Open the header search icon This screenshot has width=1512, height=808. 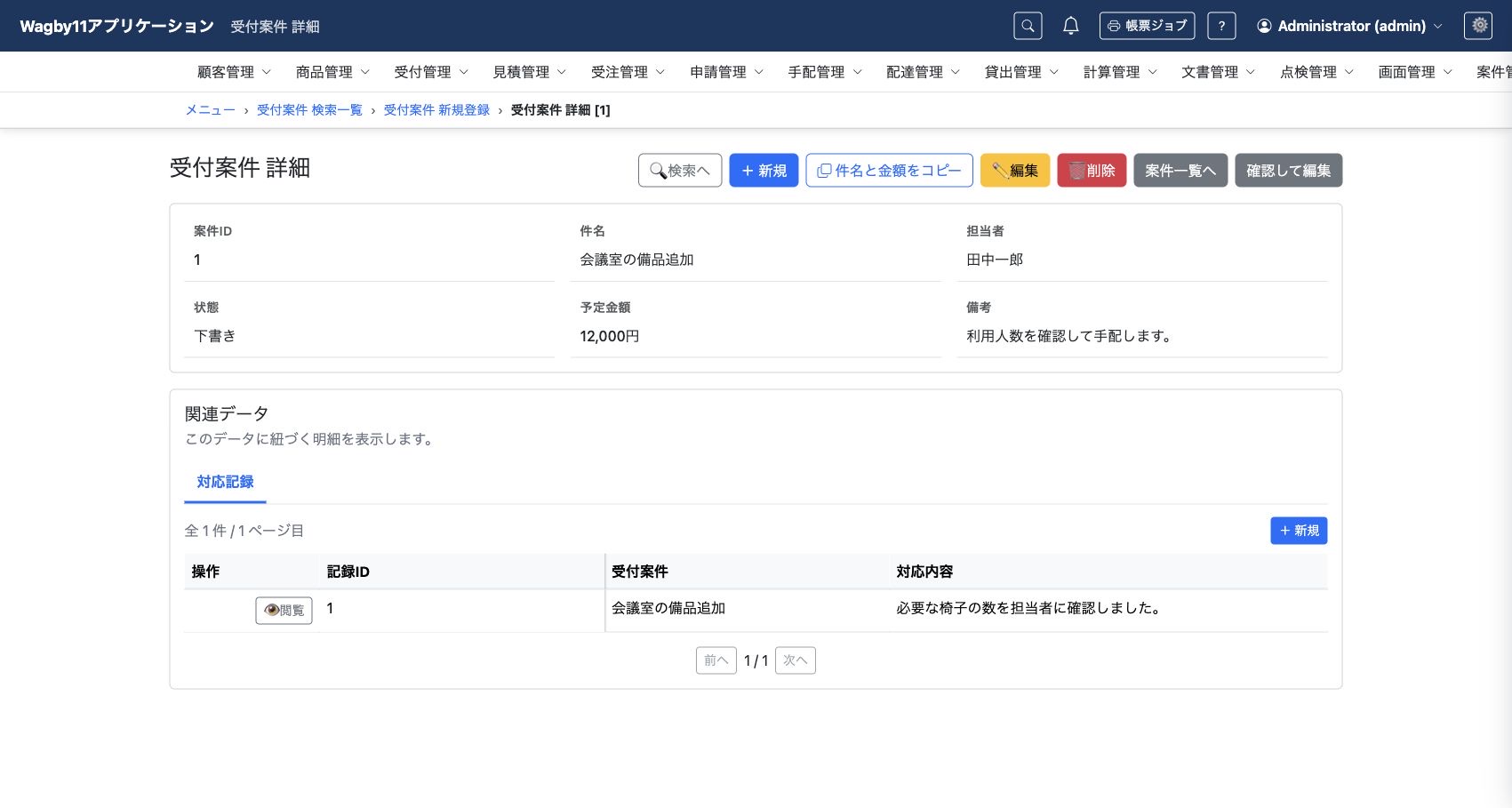point(1028,26)
